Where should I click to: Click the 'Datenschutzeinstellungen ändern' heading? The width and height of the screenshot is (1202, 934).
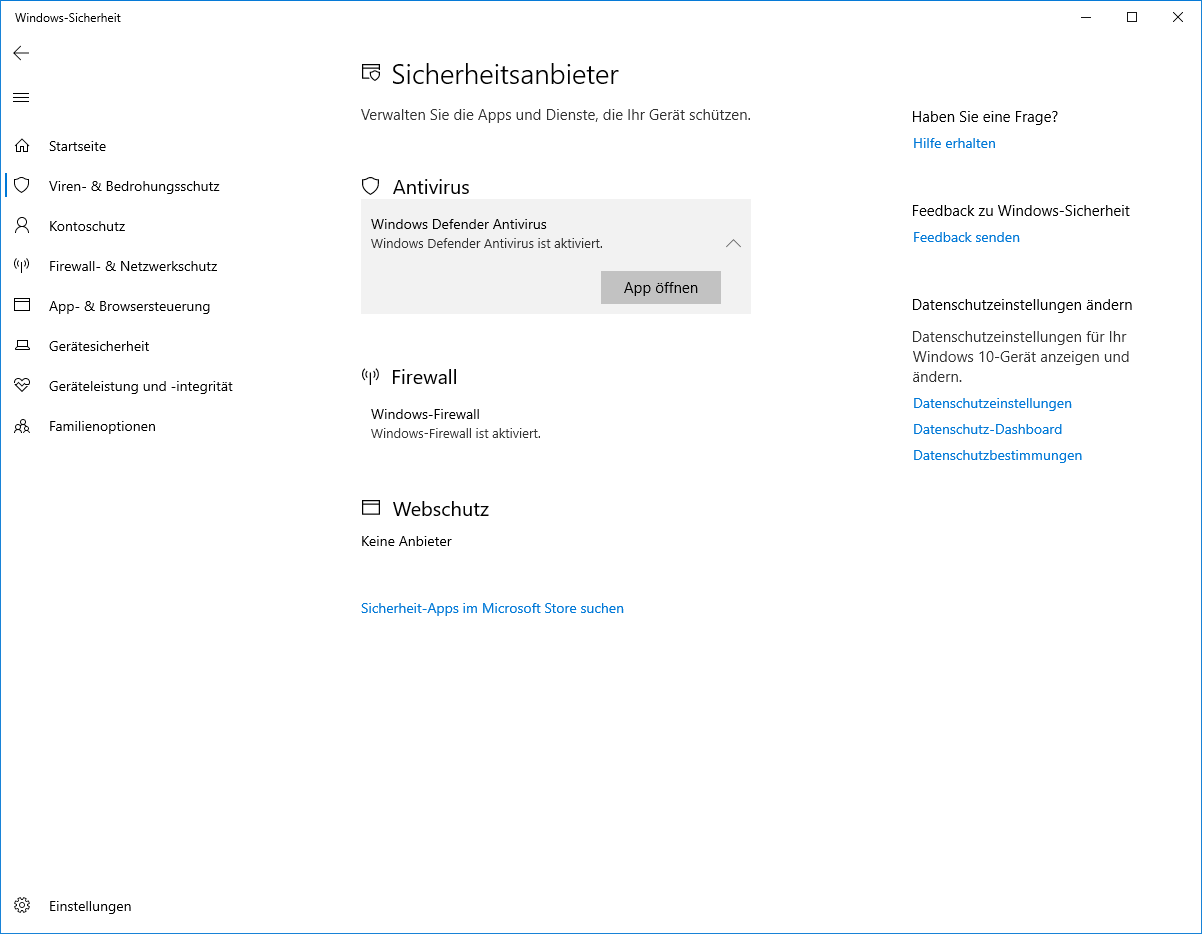(1022, 305)
